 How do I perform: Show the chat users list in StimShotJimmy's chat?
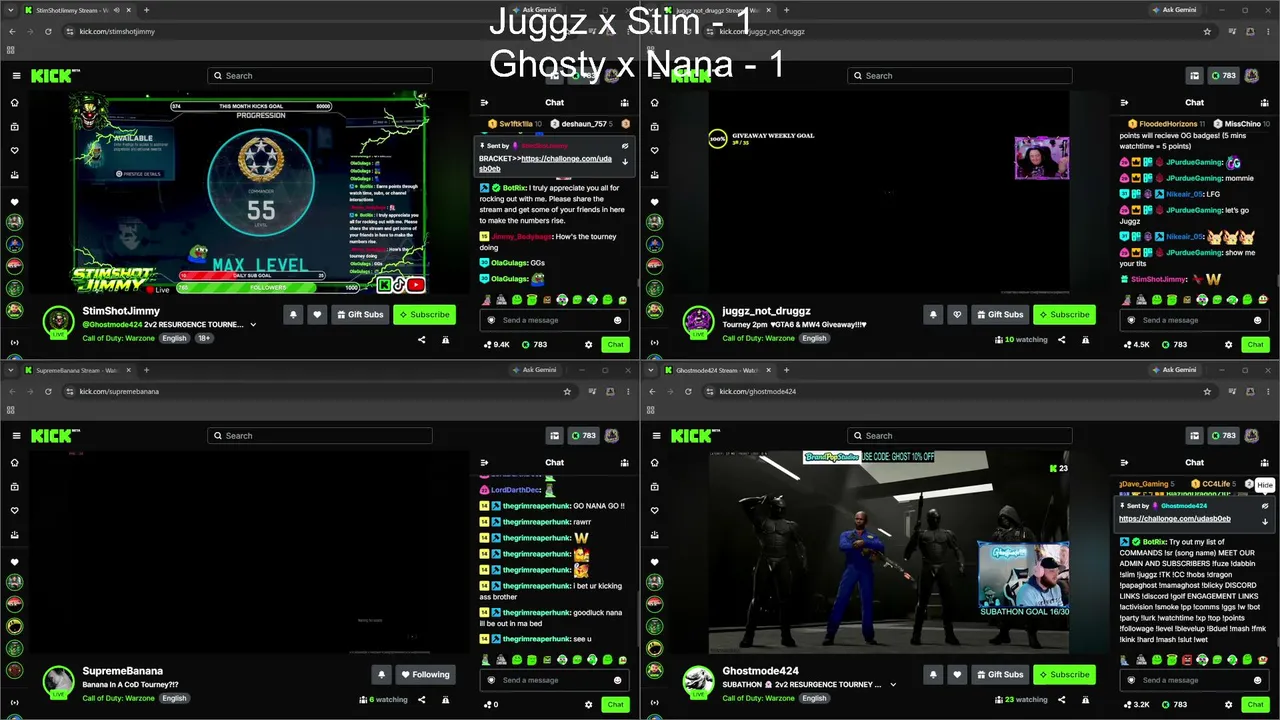pyautogui.click(x=625, y=102)
